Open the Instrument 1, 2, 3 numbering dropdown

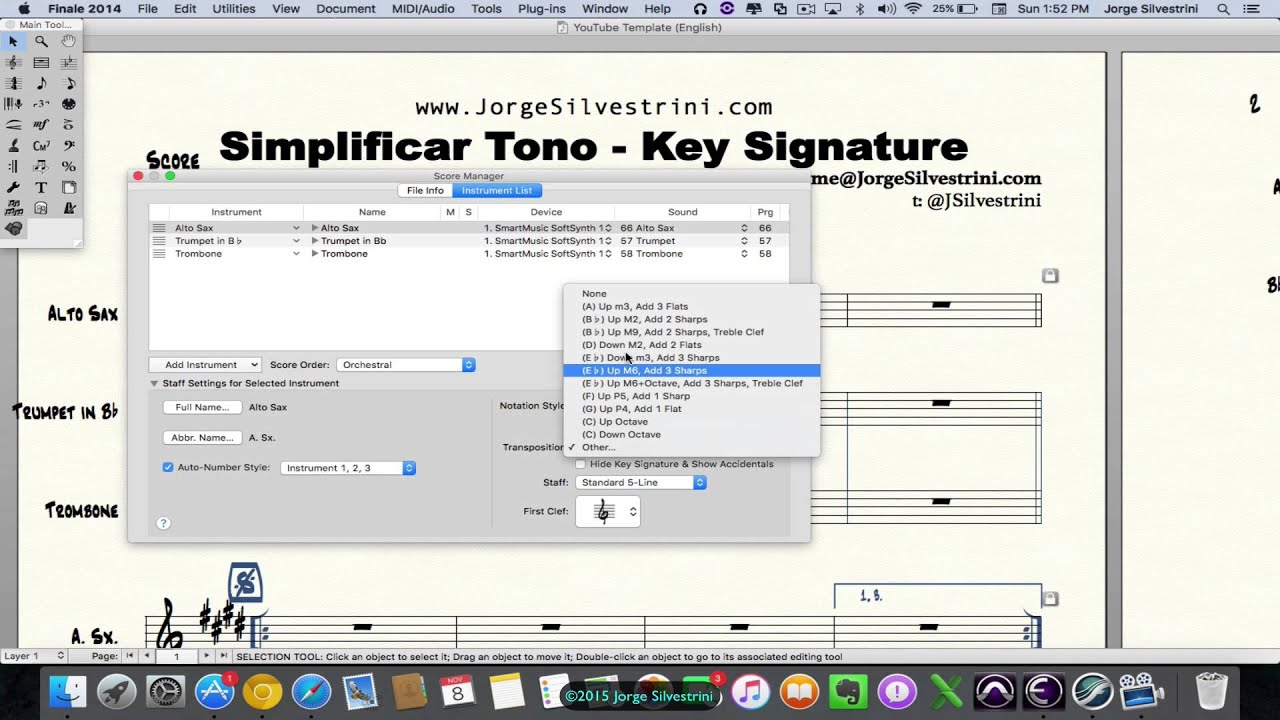(348, 468)
